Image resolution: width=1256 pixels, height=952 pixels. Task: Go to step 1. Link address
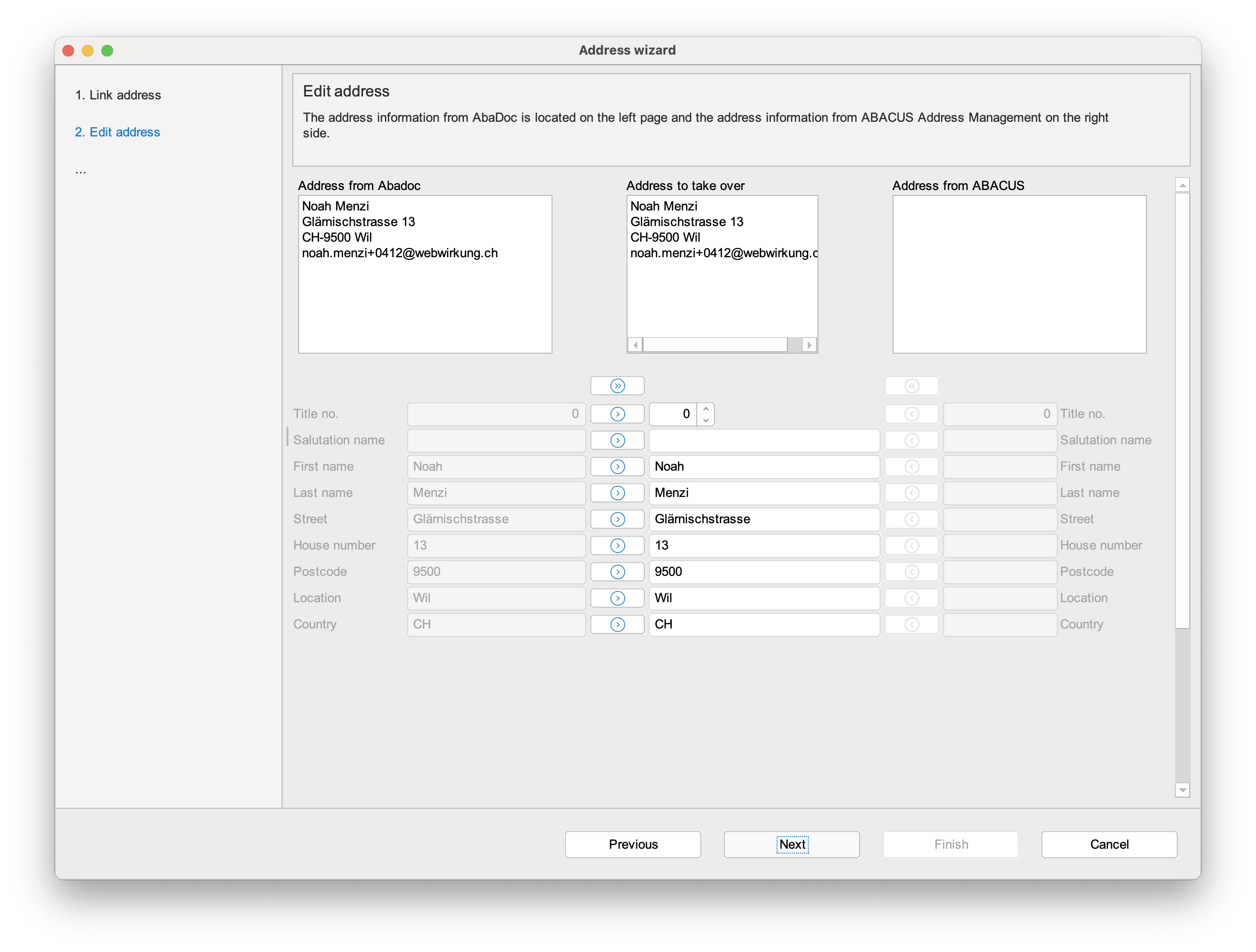pyautogui.click(x=118, y=95)
